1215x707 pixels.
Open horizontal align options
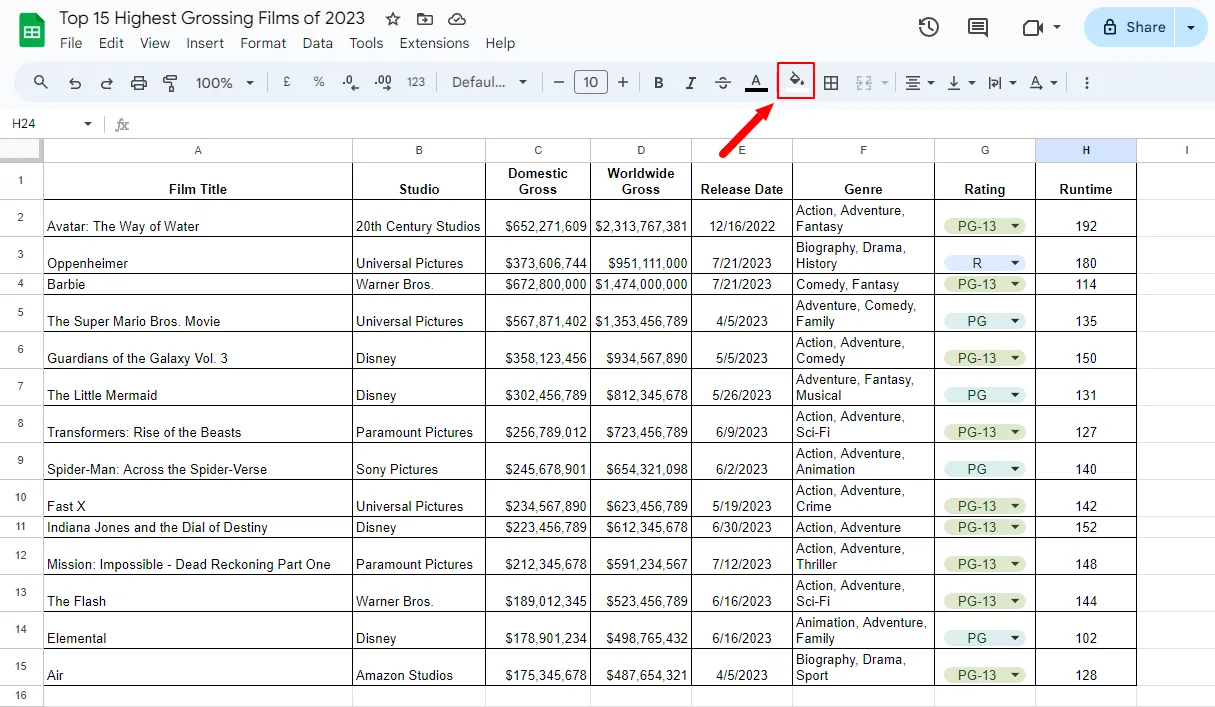[919, 83]
